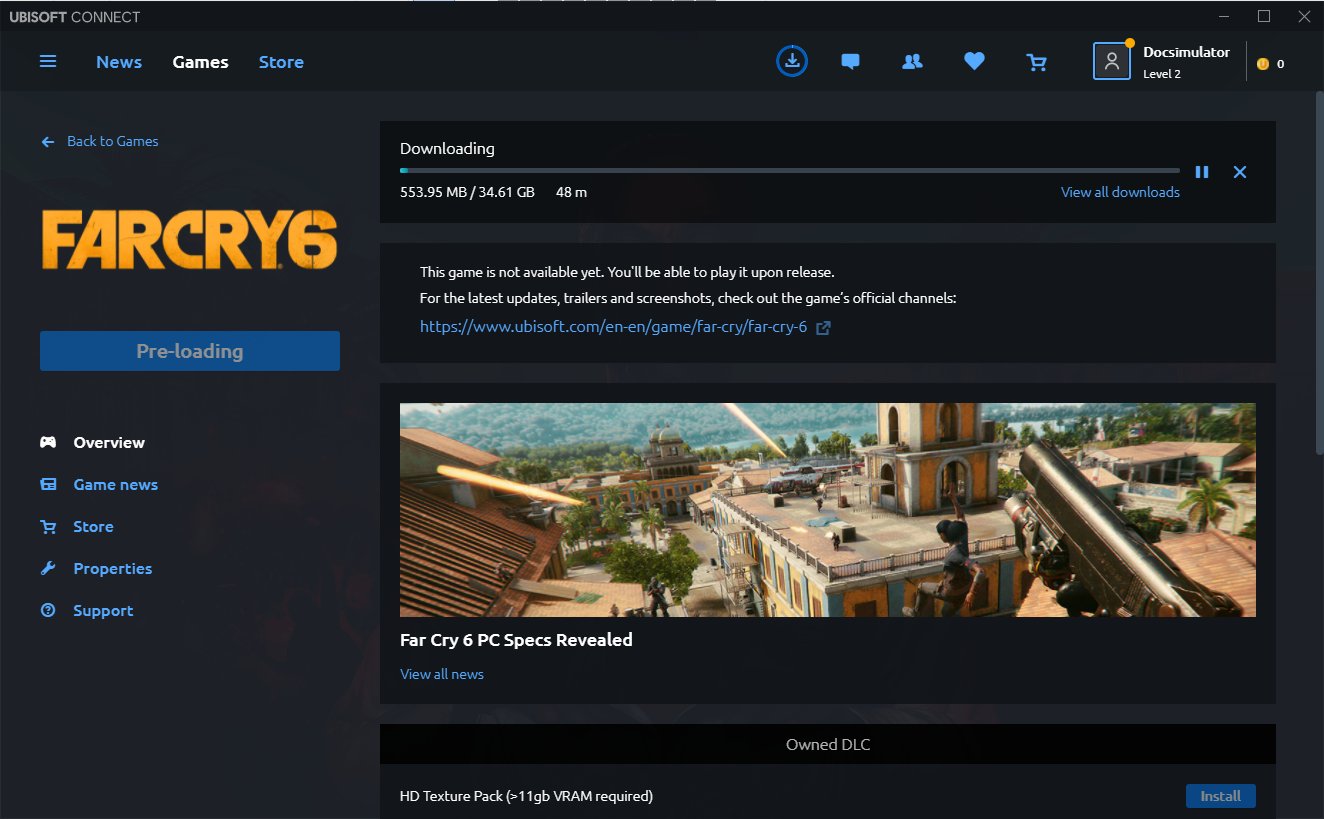This screenshot has height=819, width=1324.
Task: Click the download progress bar
Action: [790, 171]
